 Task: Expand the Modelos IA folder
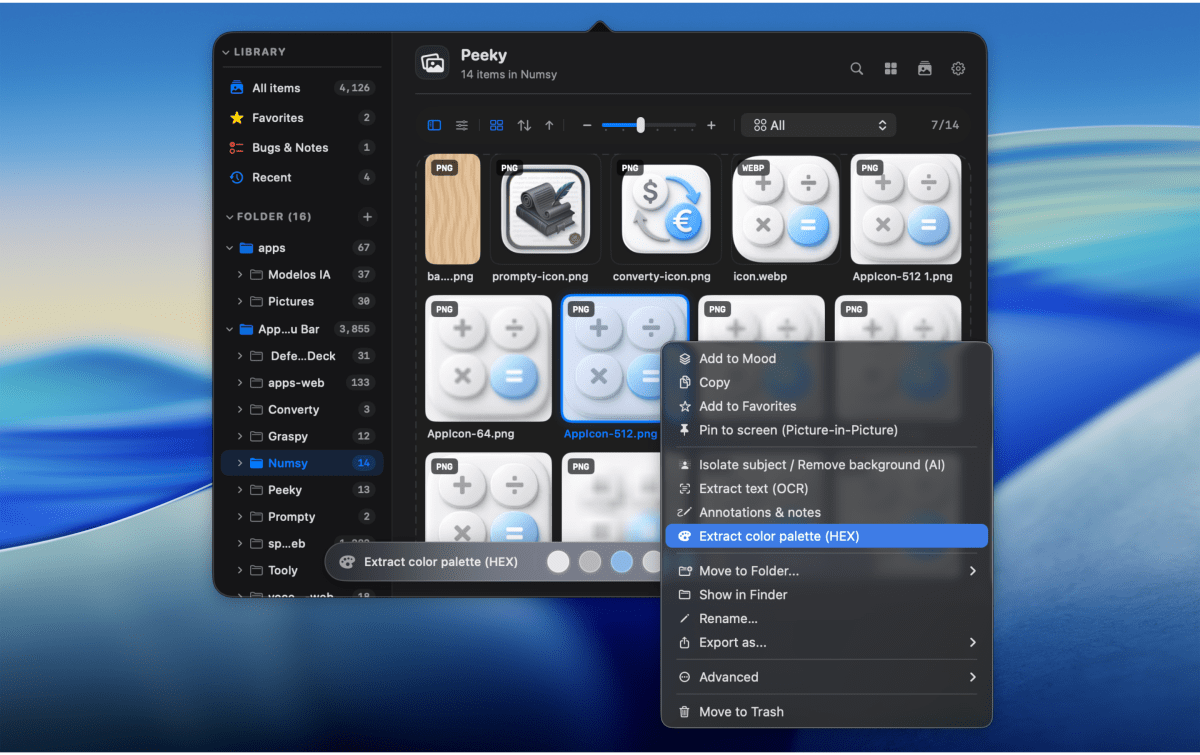(x=240, y=275)
